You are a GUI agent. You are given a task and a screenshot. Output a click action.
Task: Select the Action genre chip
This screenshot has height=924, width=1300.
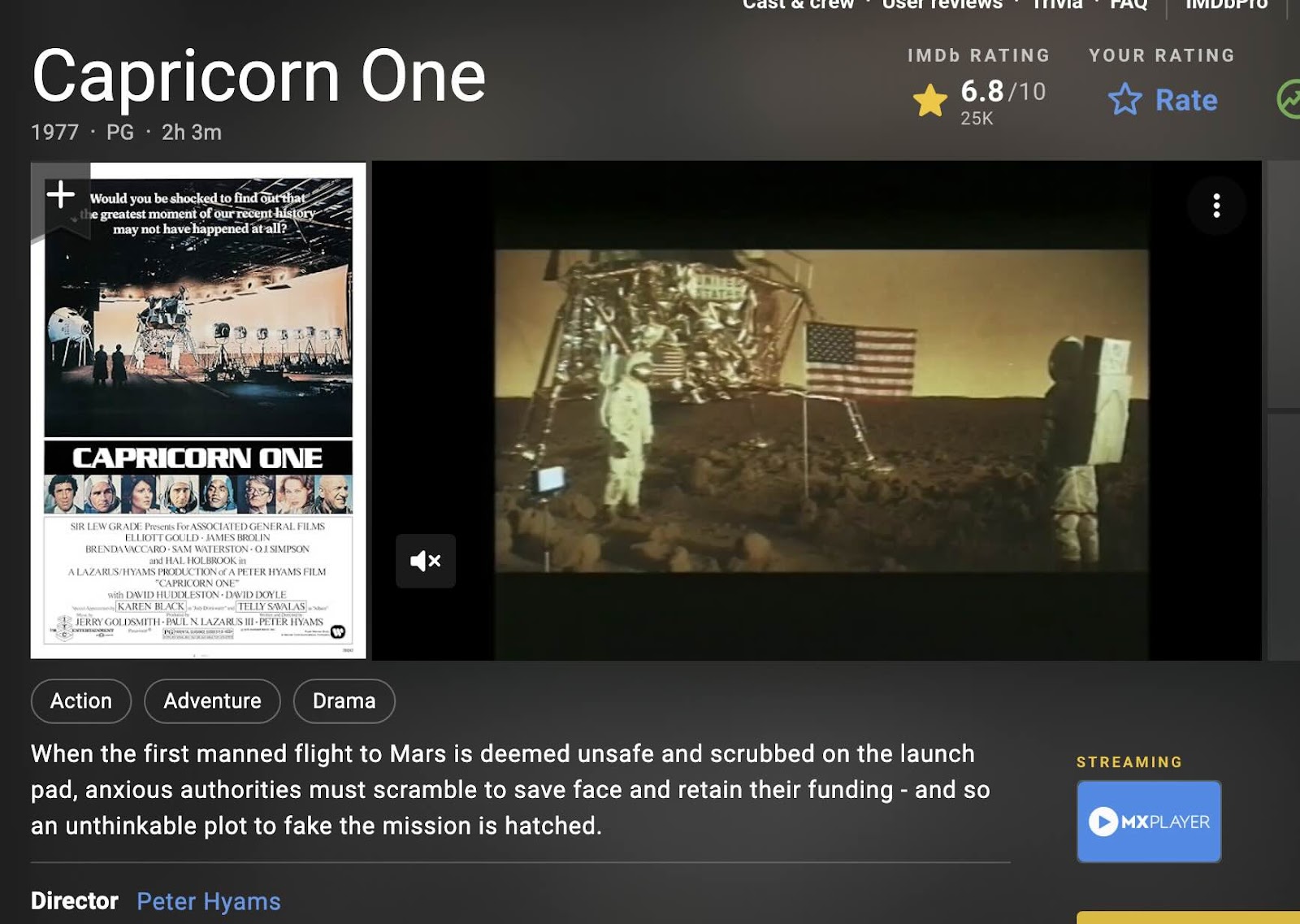click(81, 701)
